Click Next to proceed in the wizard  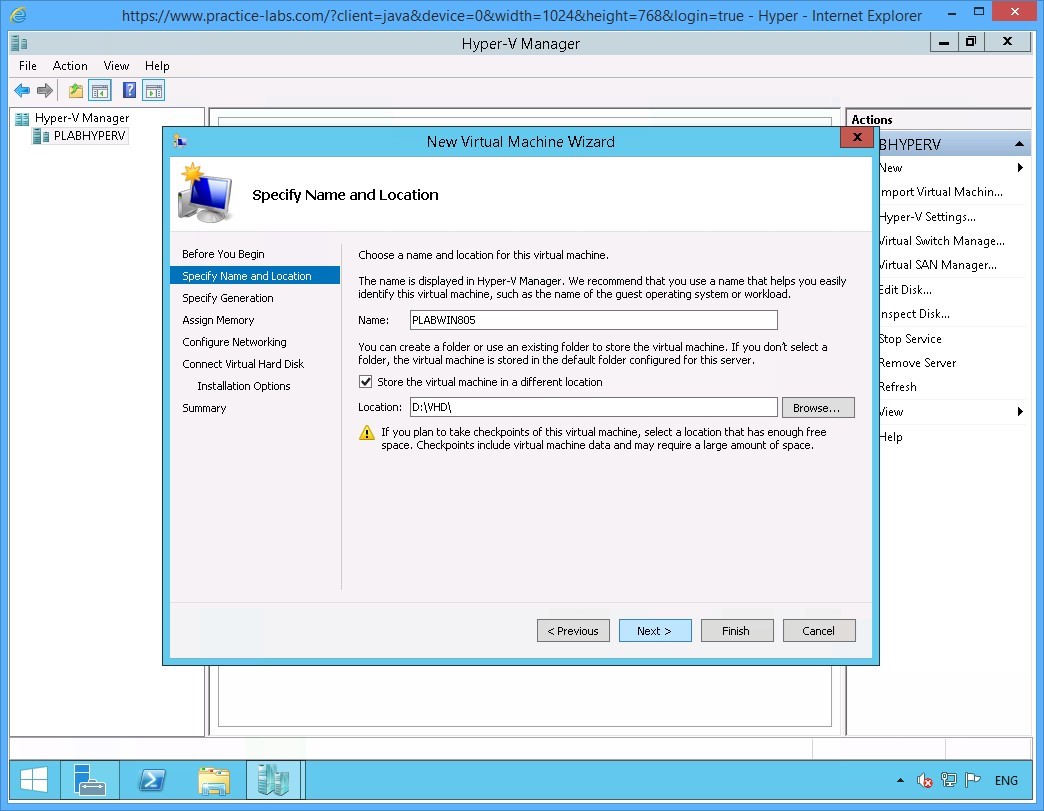(655, 630)
